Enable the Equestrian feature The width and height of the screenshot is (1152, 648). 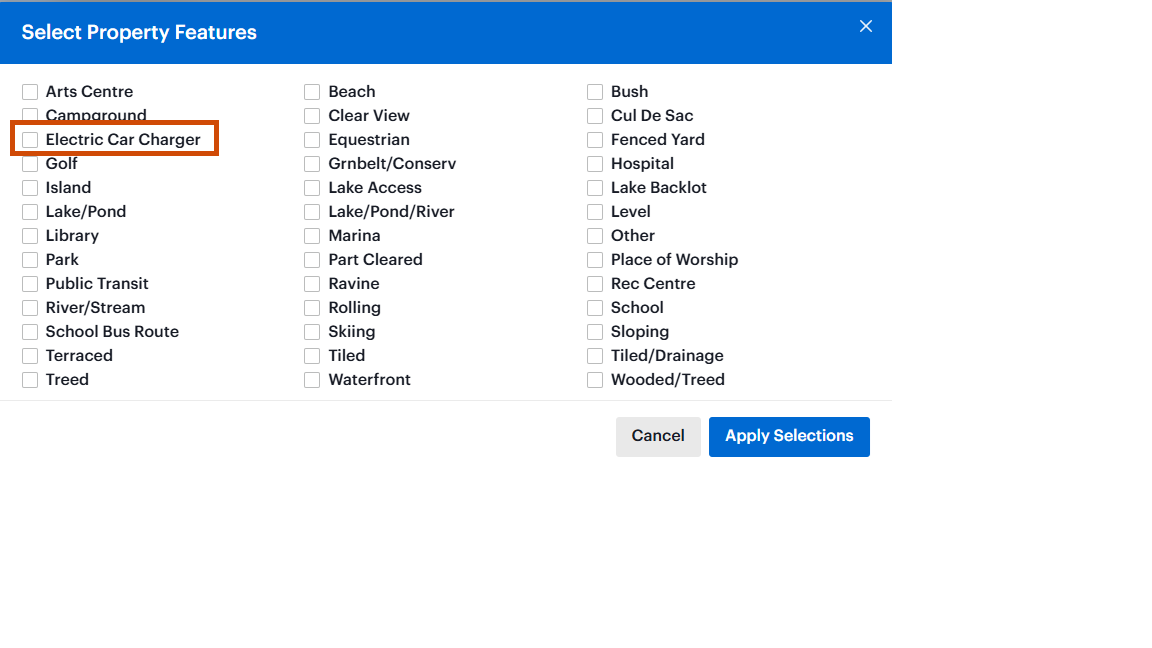313,140
